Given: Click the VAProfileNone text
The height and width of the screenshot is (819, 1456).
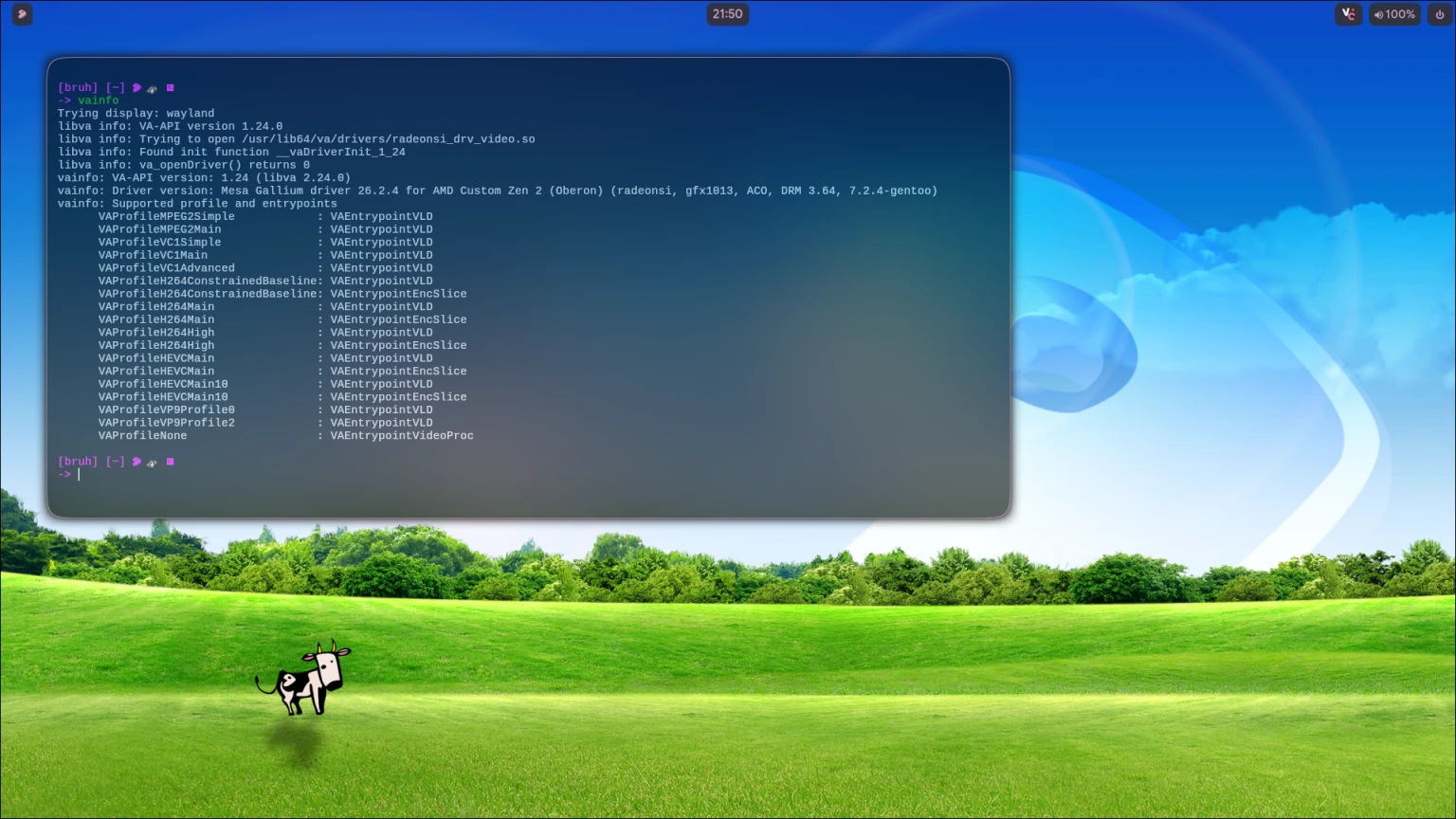Looking at the screenshot, I should (143, 436).
